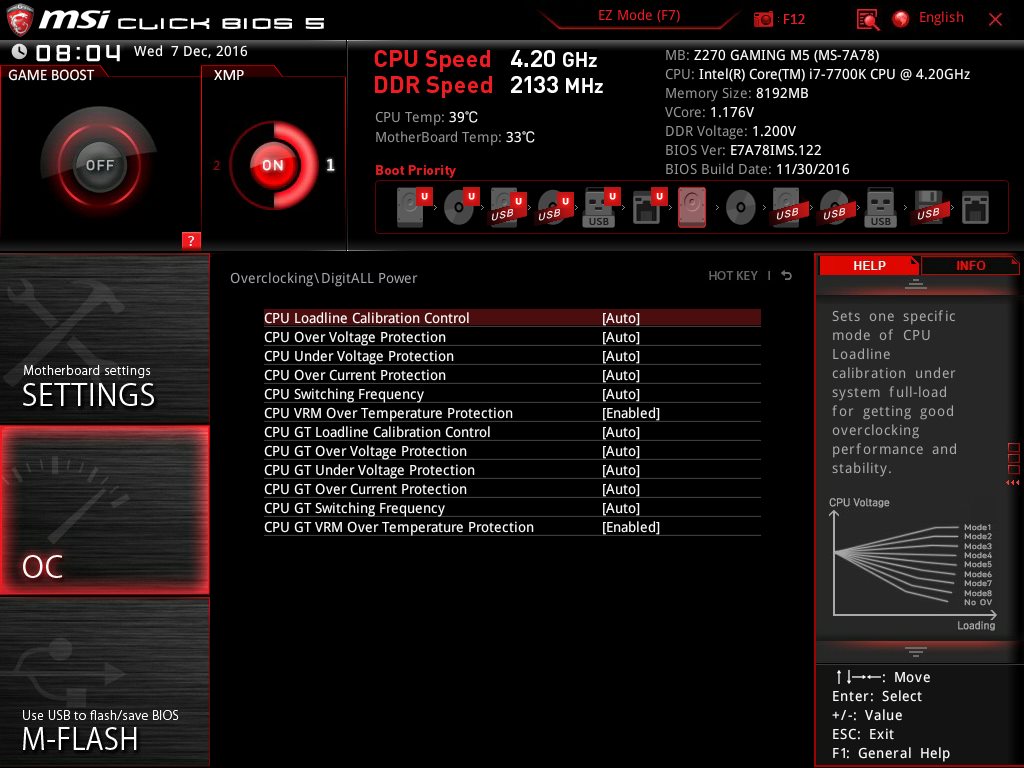Select the highlighted red hard disk boot icon
1024x768 pixels.
(692, 207)
